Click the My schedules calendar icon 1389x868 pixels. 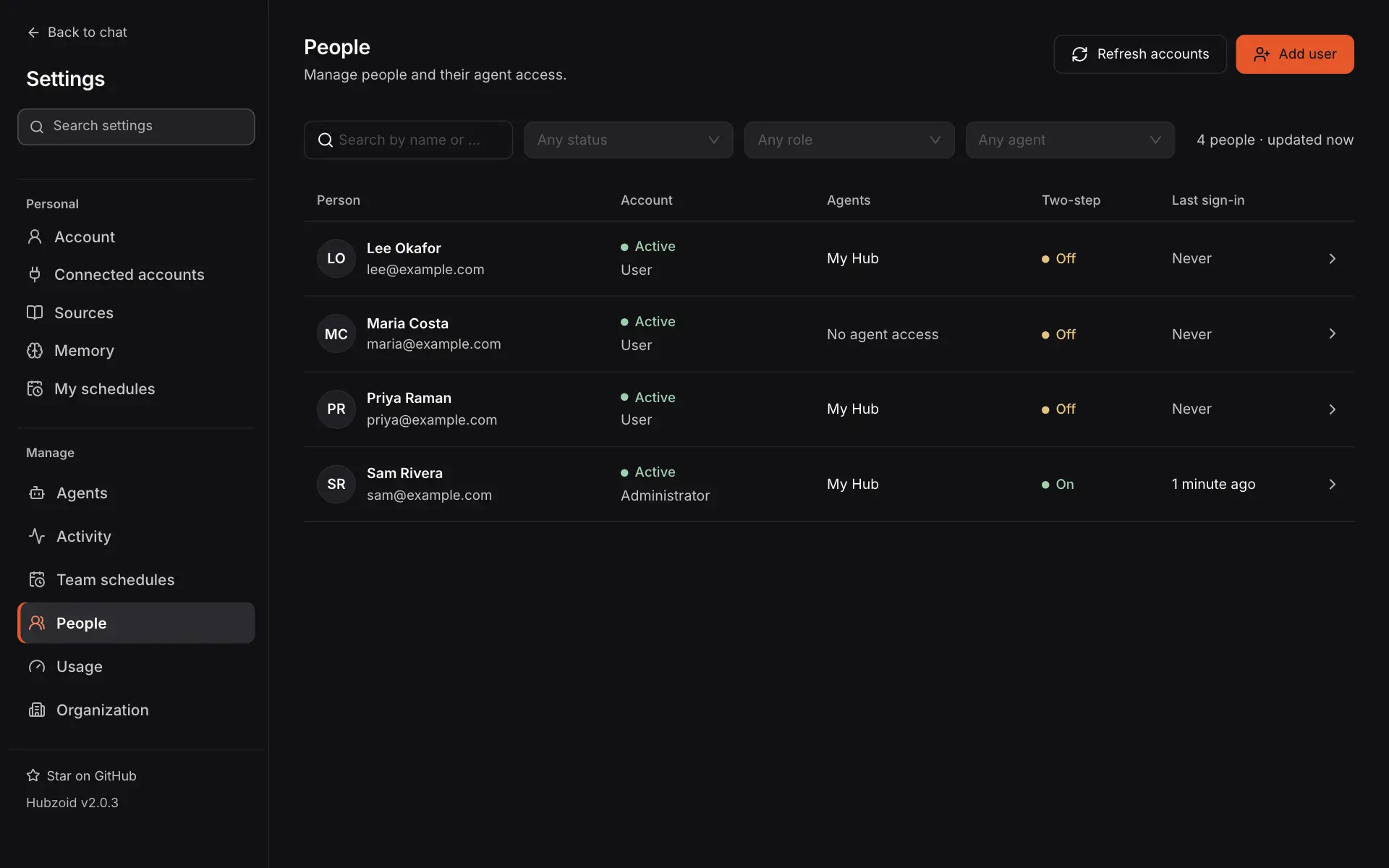35,388
